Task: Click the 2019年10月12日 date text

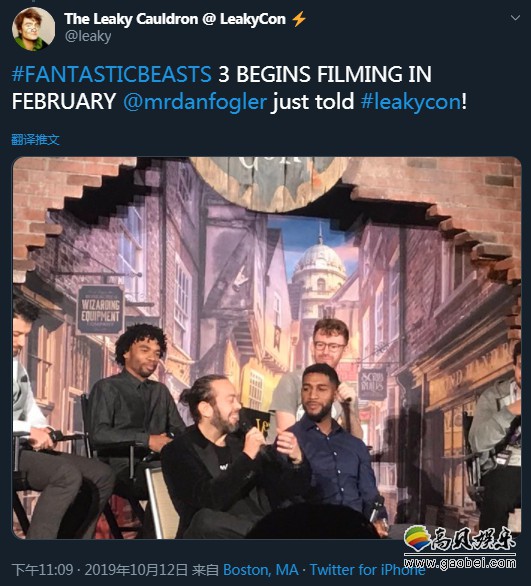Action: 136,570
